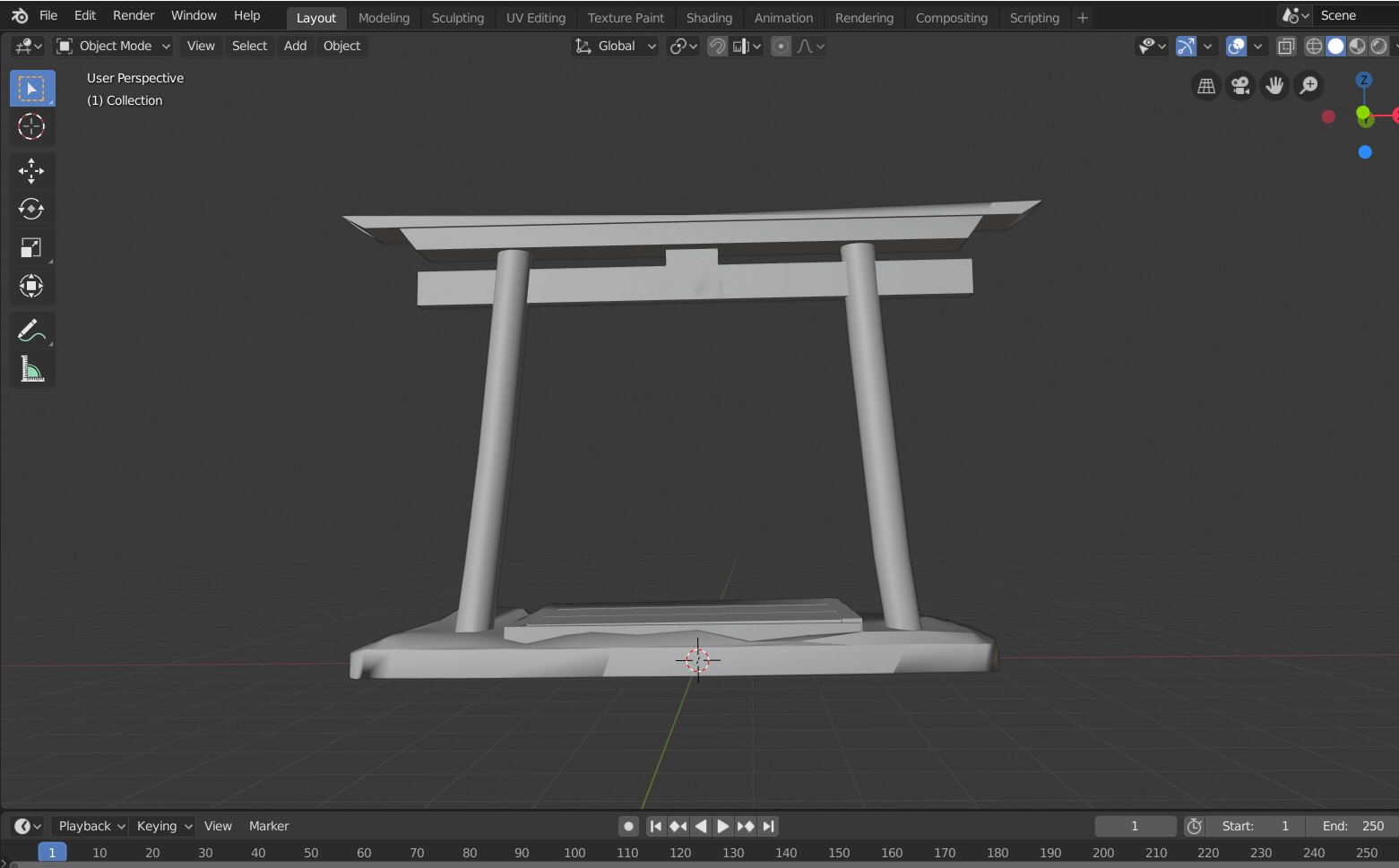Click the Blender logo app menu
The height and width of the screenshot is (868, 1399).
pyautogui.click(x=20, y=15)
